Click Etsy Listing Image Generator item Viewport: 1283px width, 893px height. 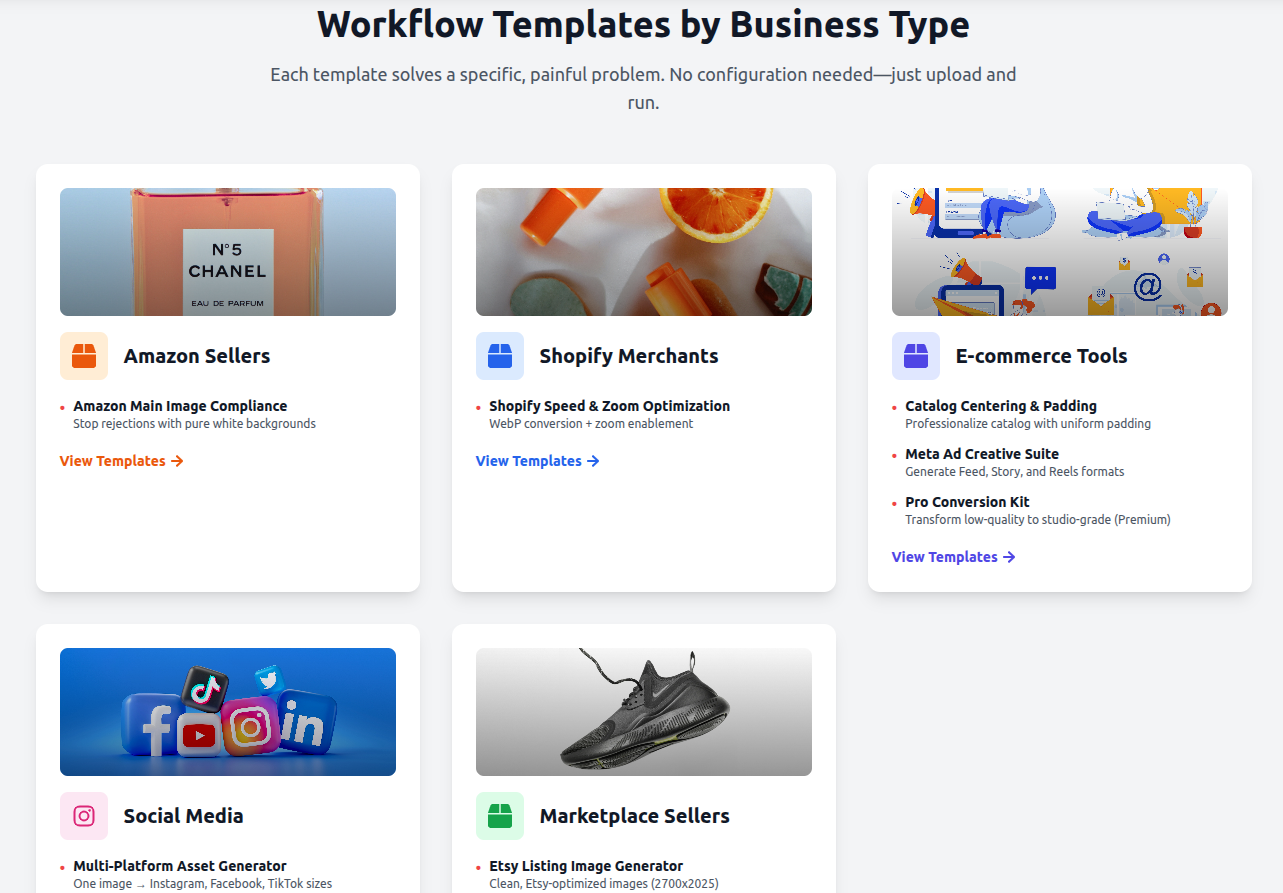(x=586, y=866)
